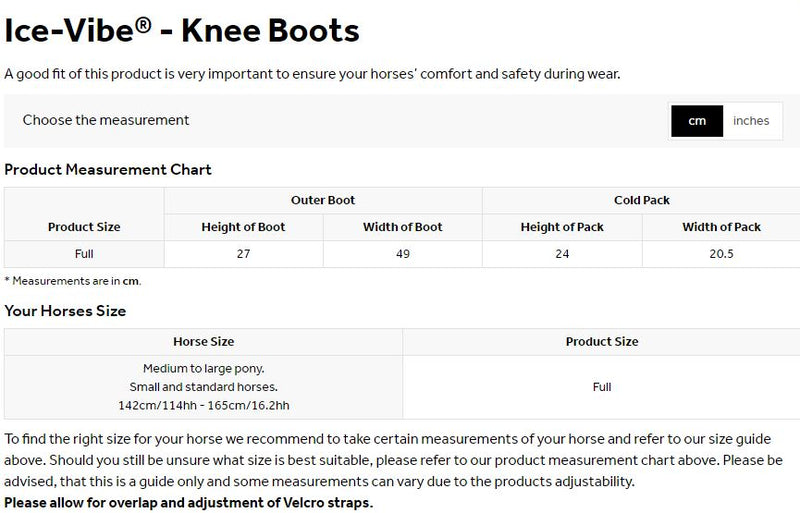Click the Full value in horse size table

coord(602,386)
